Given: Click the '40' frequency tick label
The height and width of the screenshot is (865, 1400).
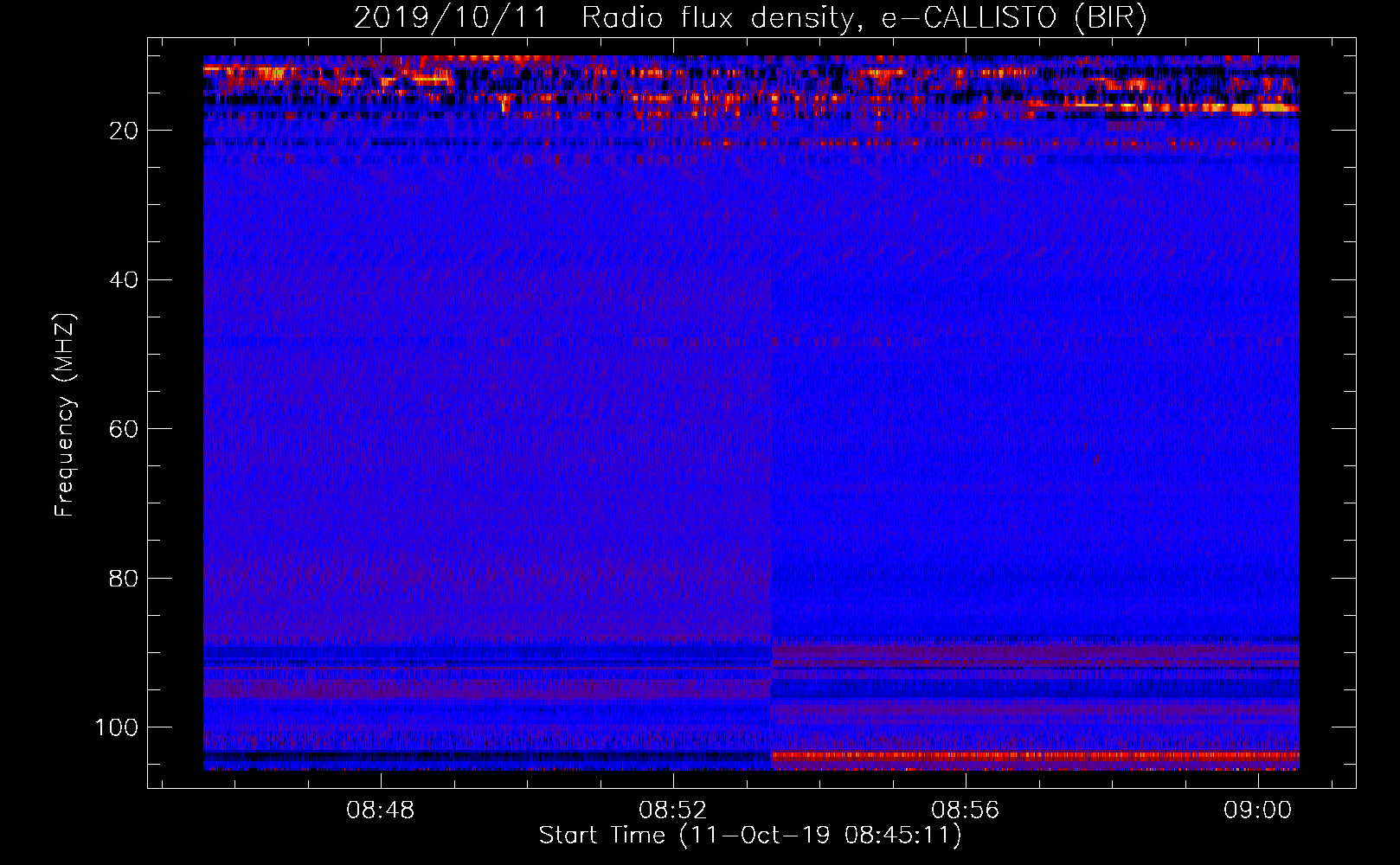Looking at the screenshot, I should 125,279.
